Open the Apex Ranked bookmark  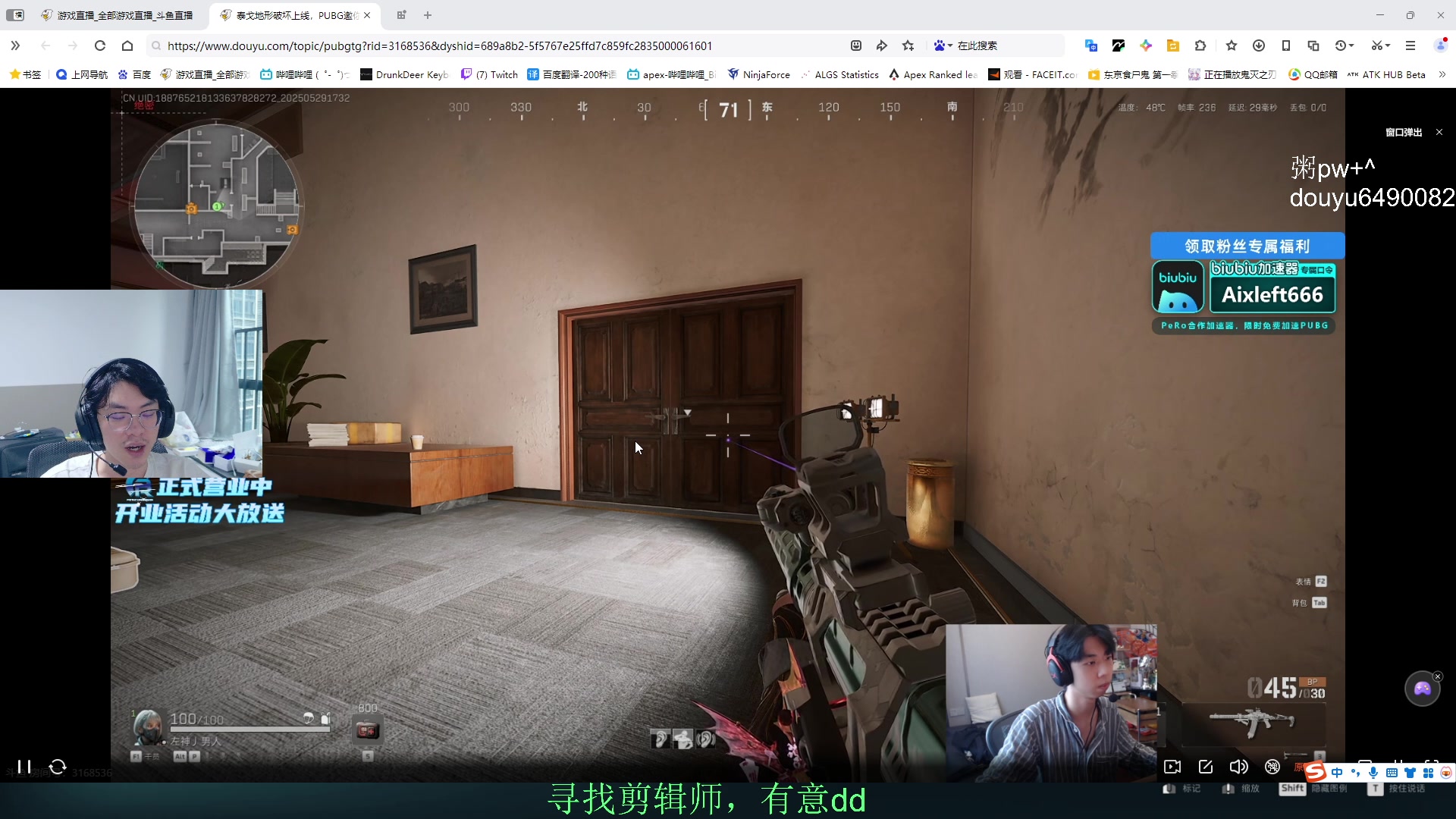pyautogui.click(x=933, y=74)
